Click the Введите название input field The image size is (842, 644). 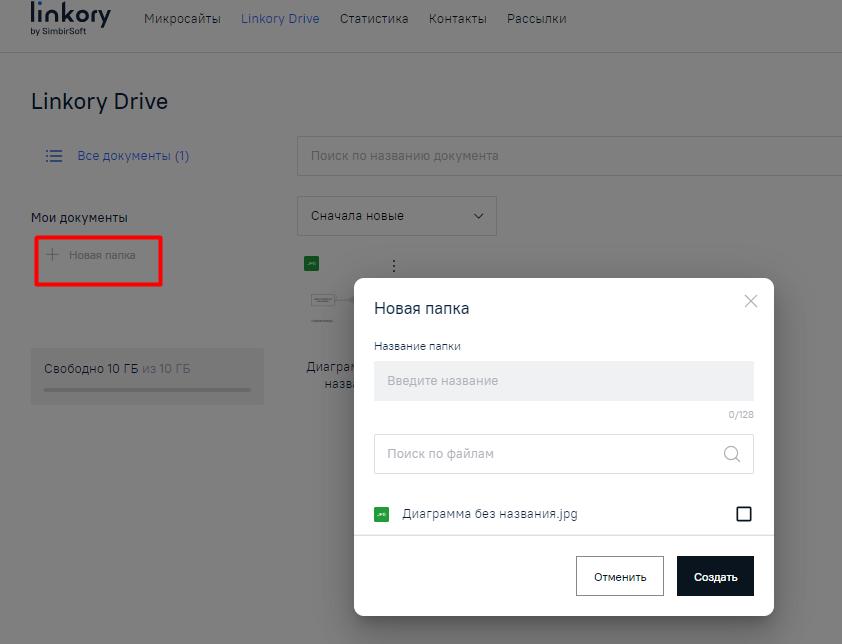tap(563, 381)
